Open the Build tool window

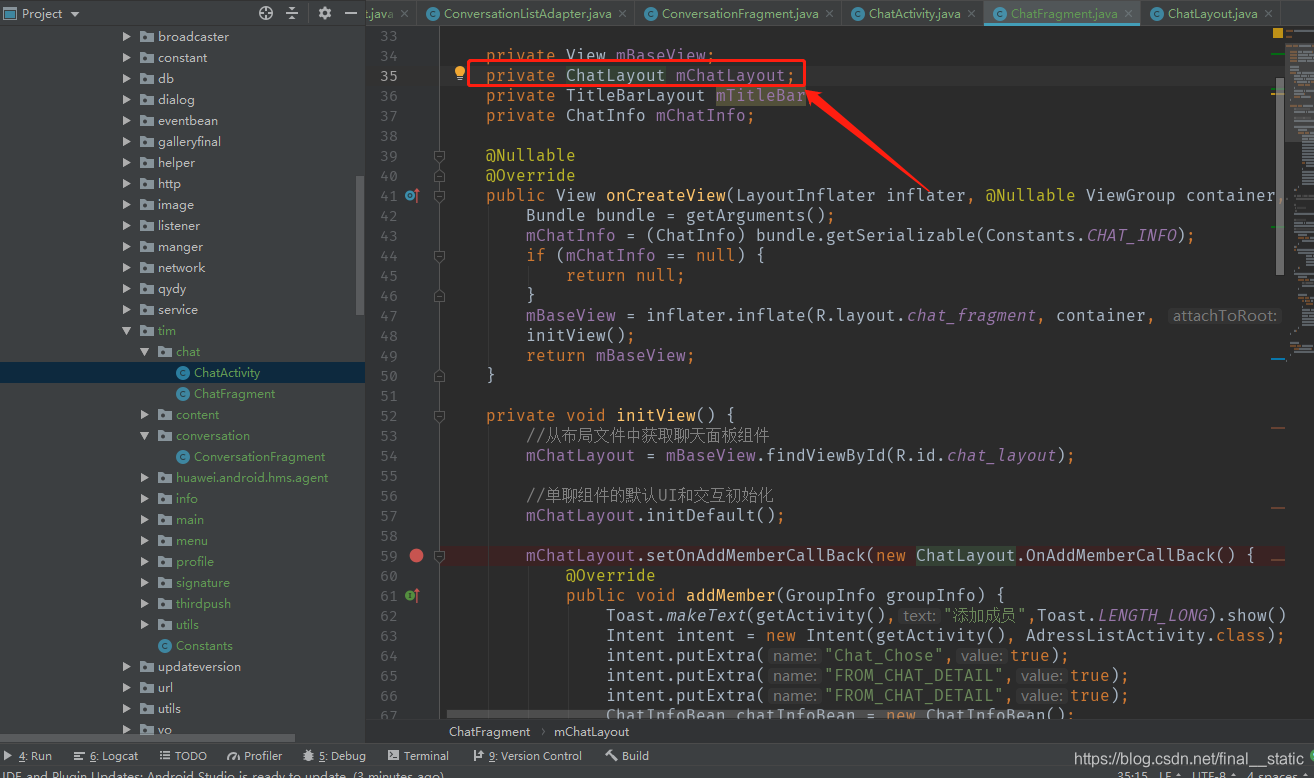[627, 756]
